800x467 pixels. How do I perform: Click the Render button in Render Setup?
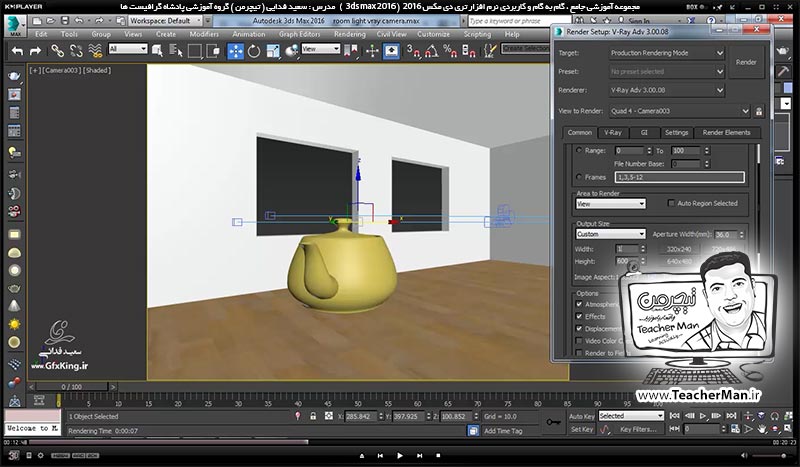coord(746,62)
